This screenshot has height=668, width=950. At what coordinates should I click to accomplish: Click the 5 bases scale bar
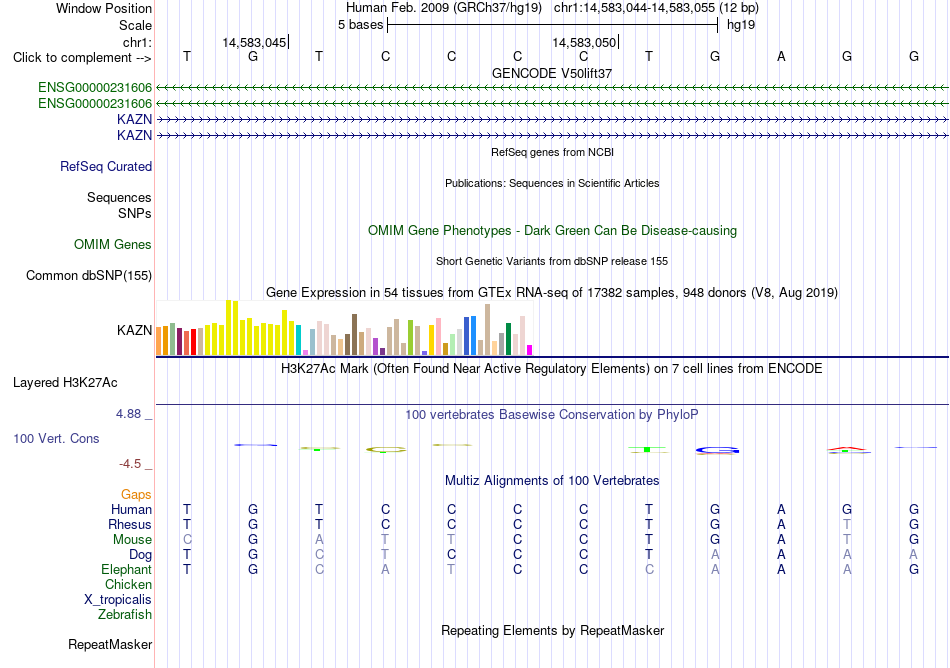click(x=552, y=25)
